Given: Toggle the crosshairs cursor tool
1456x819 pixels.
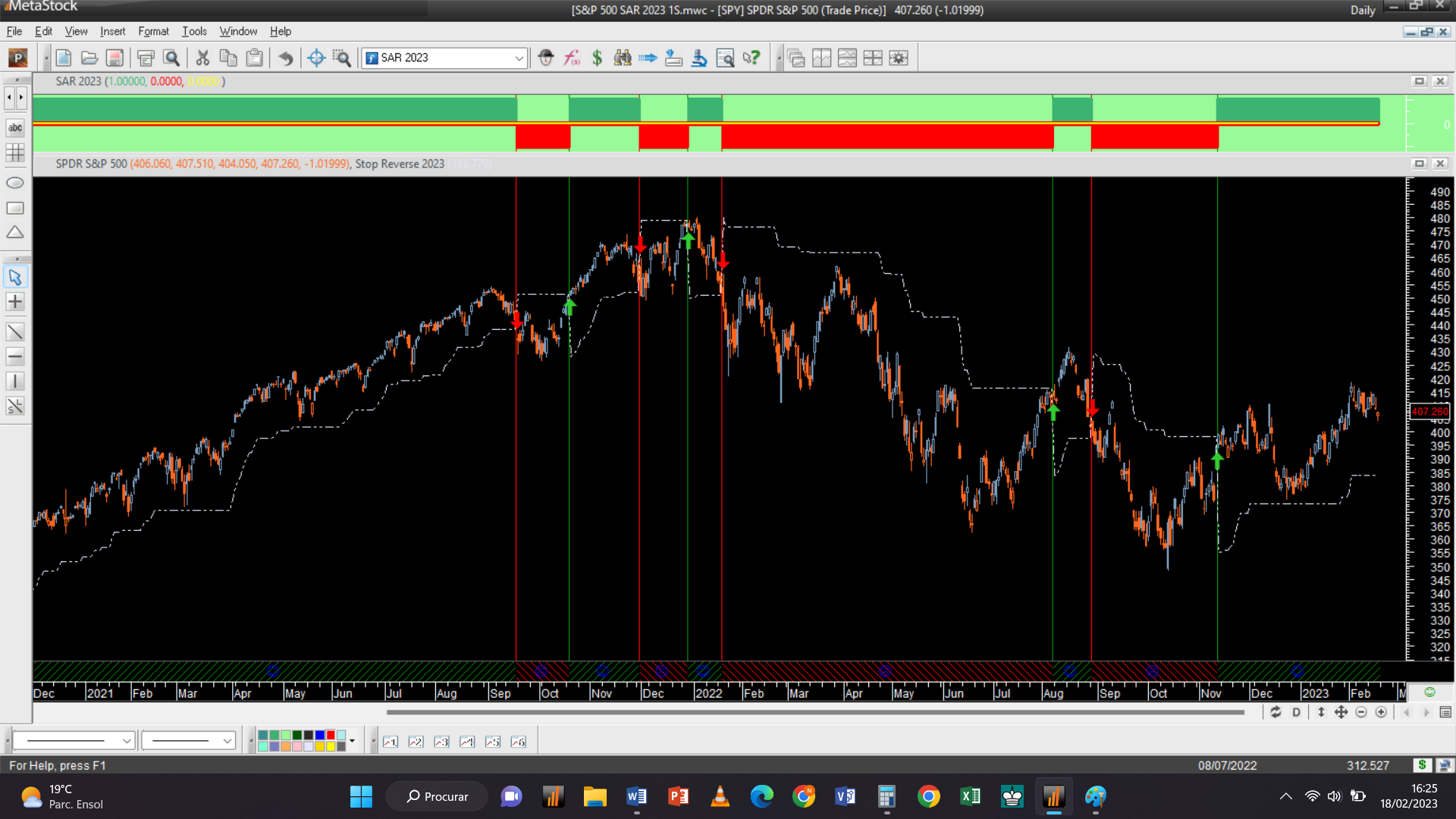Looking at the screenshot, I should (15, 302).
